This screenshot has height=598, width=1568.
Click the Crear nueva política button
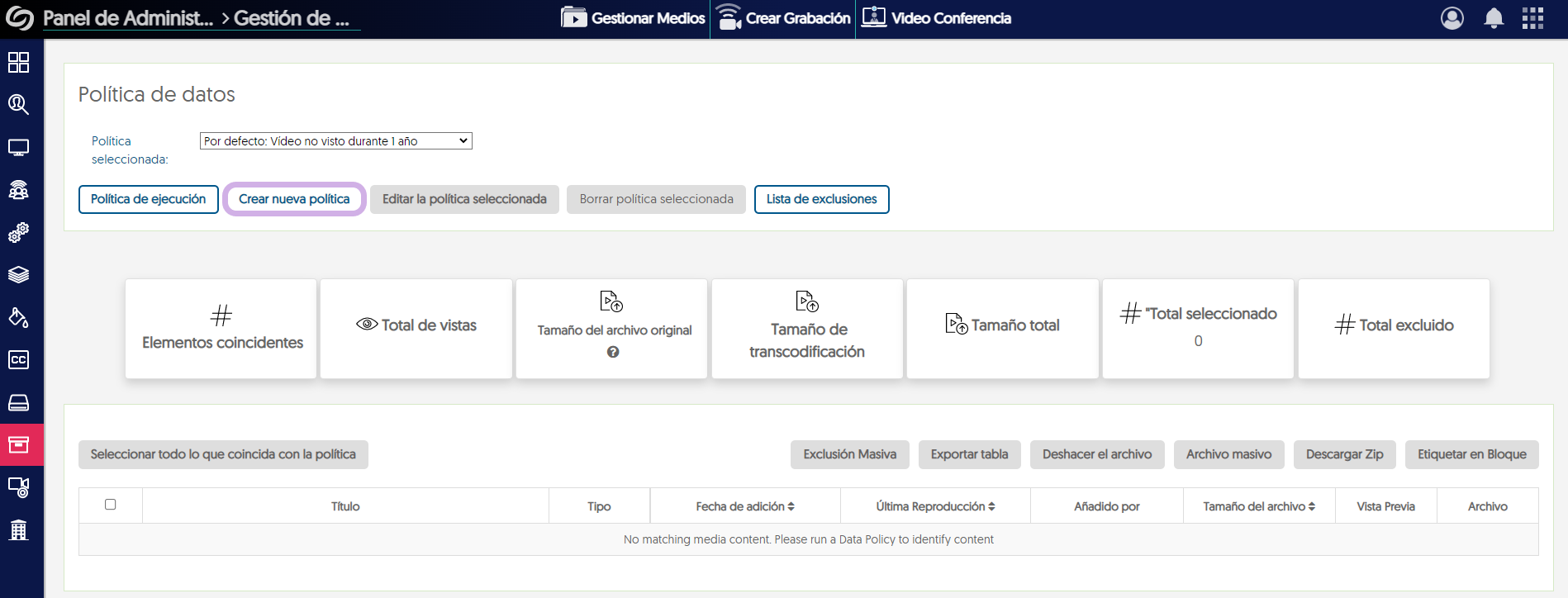(x=294, y=199)
